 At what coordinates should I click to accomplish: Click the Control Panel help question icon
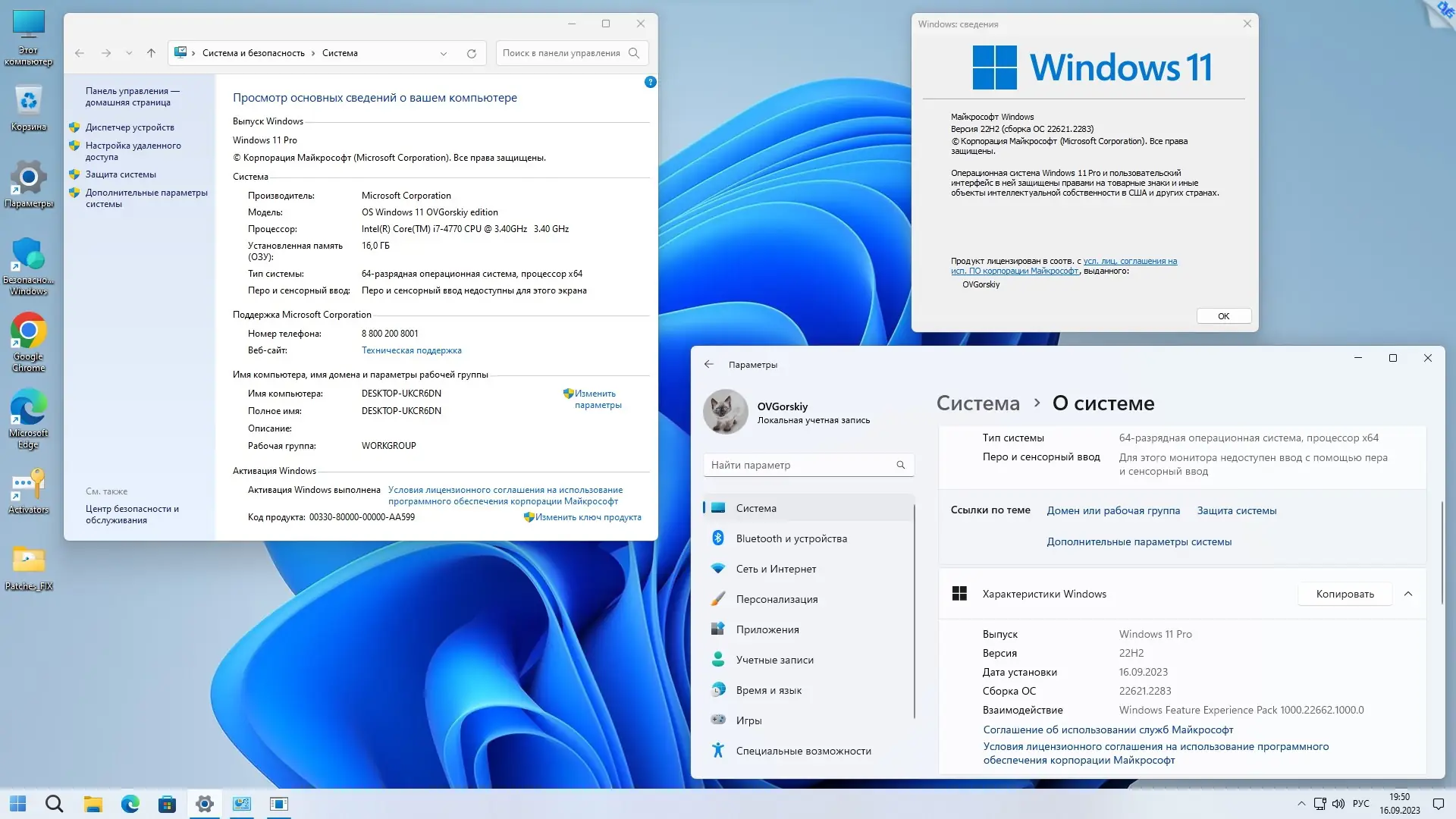[650, 82]
